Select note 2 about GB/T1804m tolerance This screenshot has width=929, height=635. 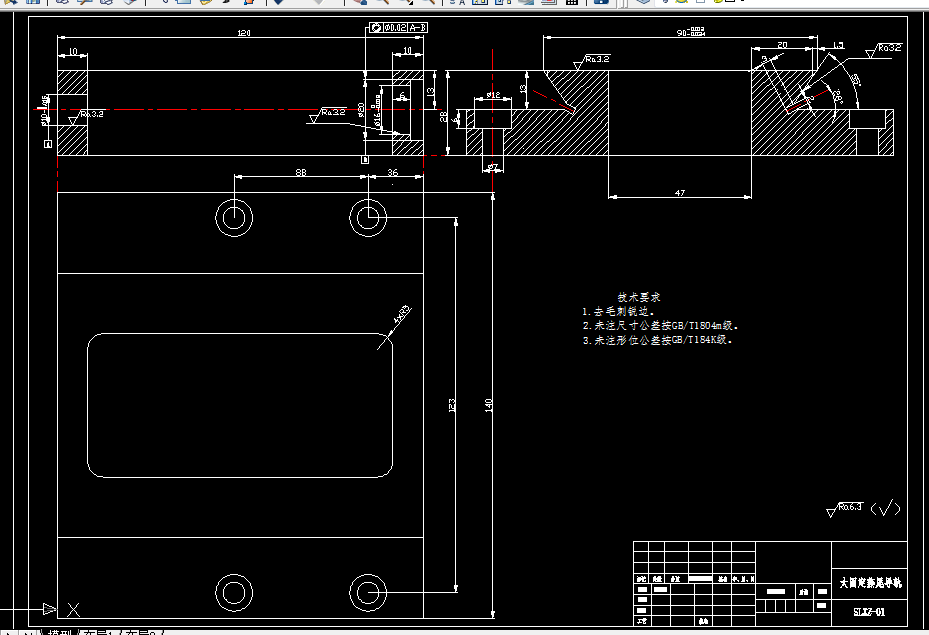coord(661,325)
